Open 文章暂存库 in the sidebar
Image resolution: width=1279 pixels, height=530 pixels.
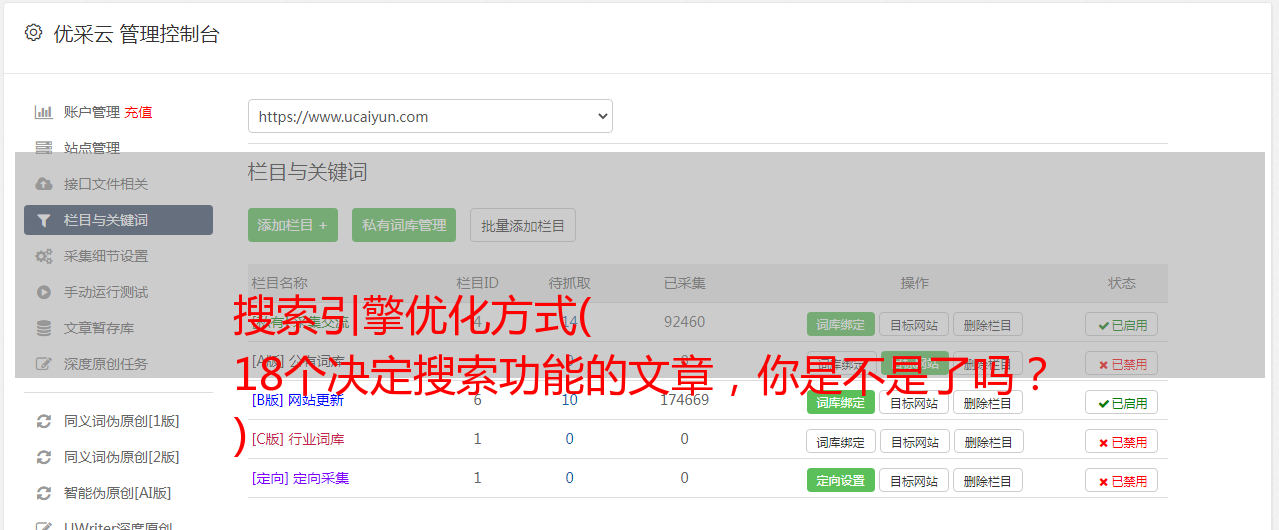[x=99, y=328]
